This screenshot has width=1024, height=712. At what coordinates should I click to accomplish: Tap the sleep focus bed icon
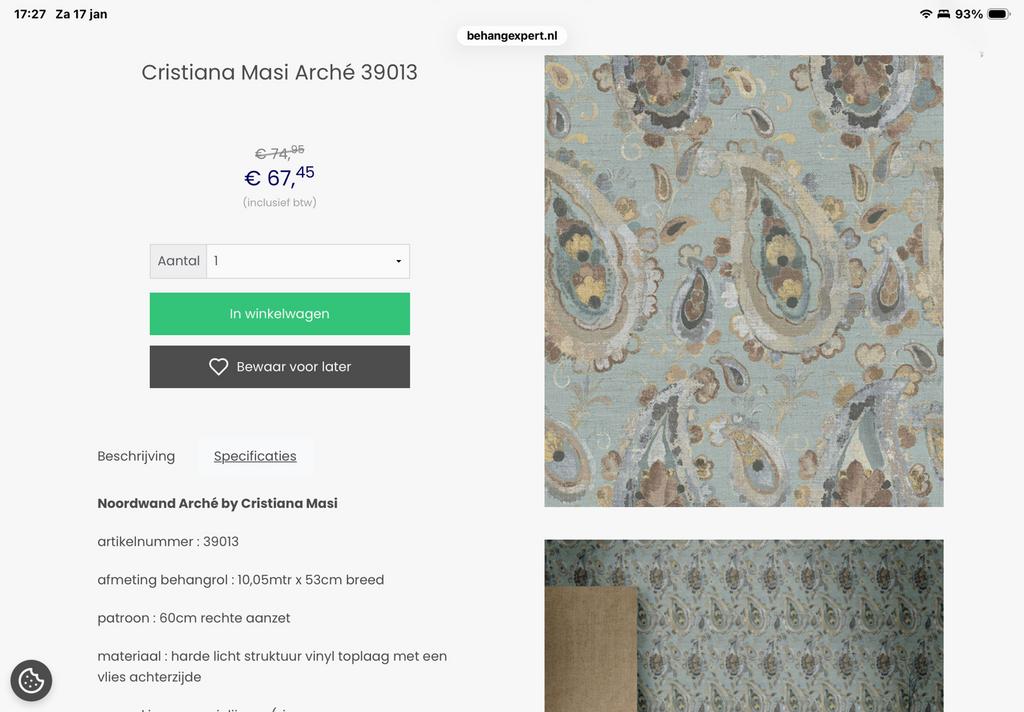point(943,14)
